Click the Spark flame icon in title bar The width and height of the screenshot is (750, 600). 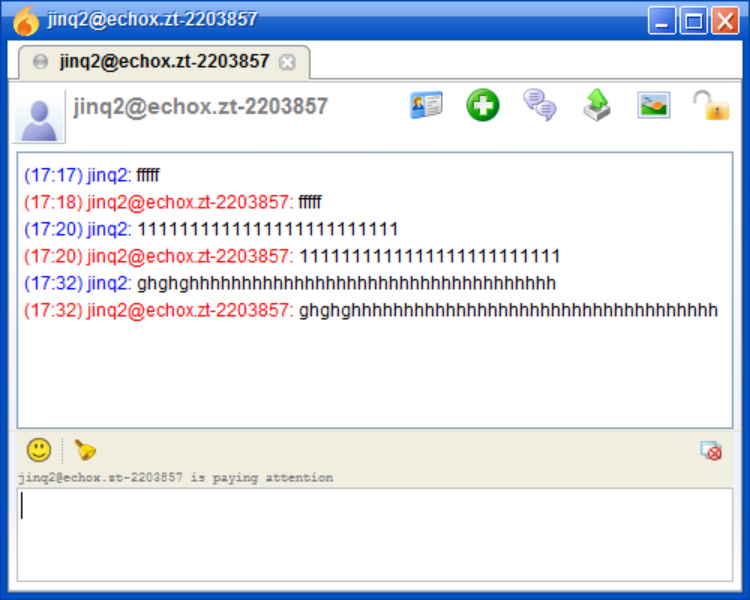[25, 21]
